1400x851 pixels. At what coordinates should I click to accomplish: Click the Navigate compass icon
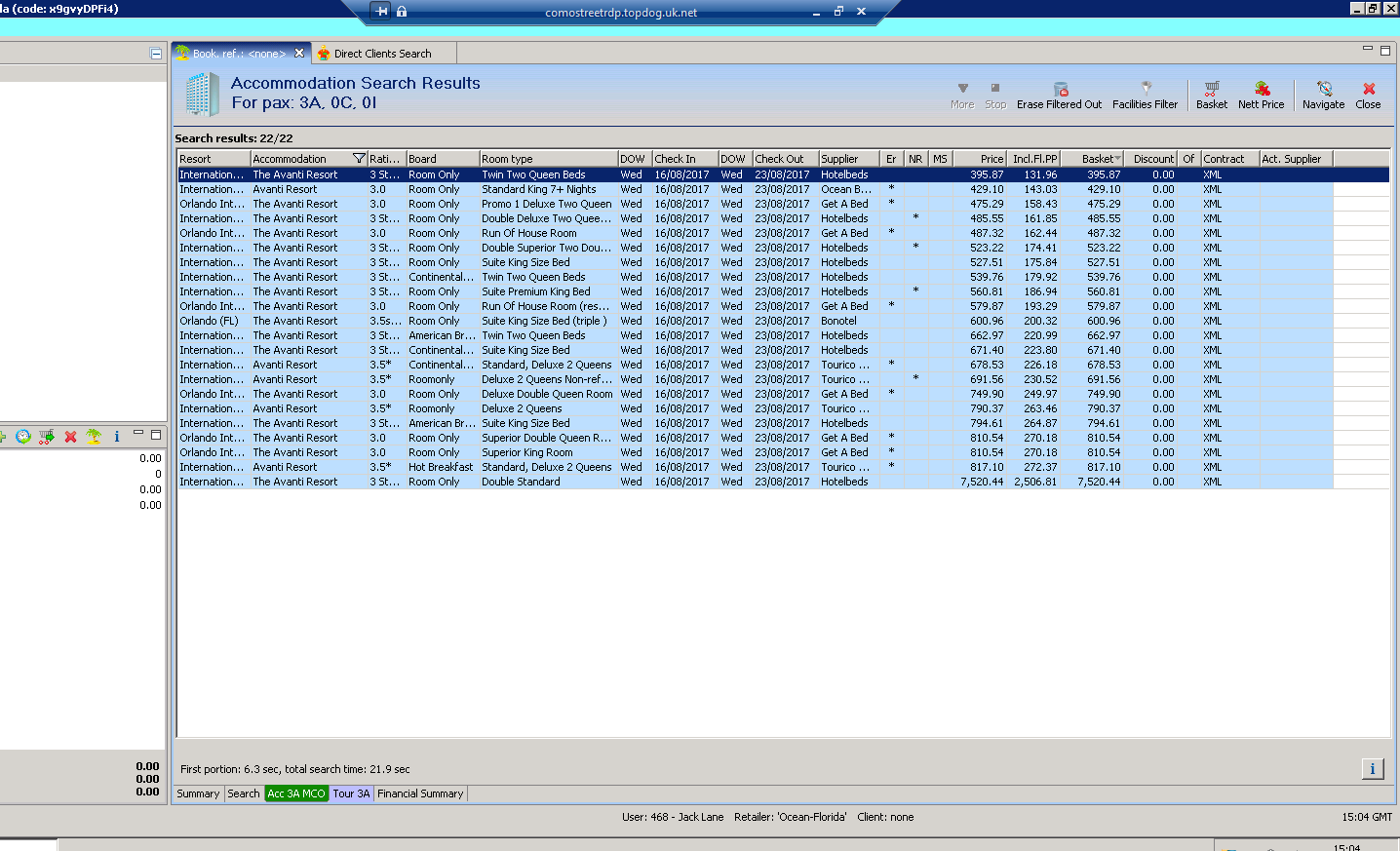point(1324,89)
